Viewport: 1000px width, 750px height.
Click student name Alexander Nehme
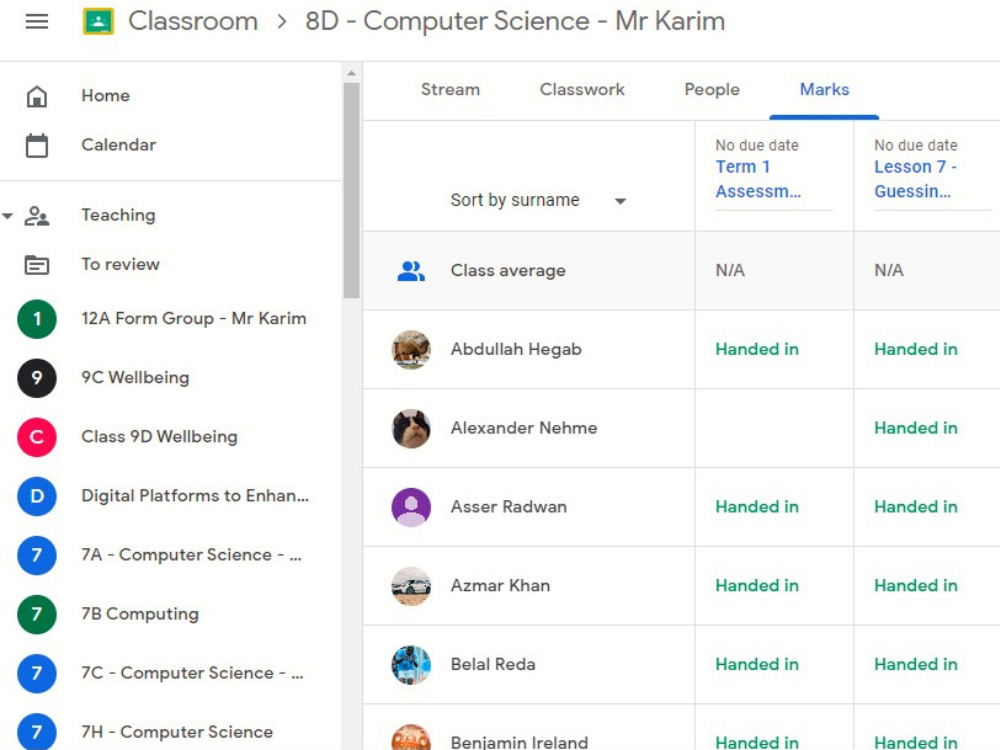(x=524, y=428)
